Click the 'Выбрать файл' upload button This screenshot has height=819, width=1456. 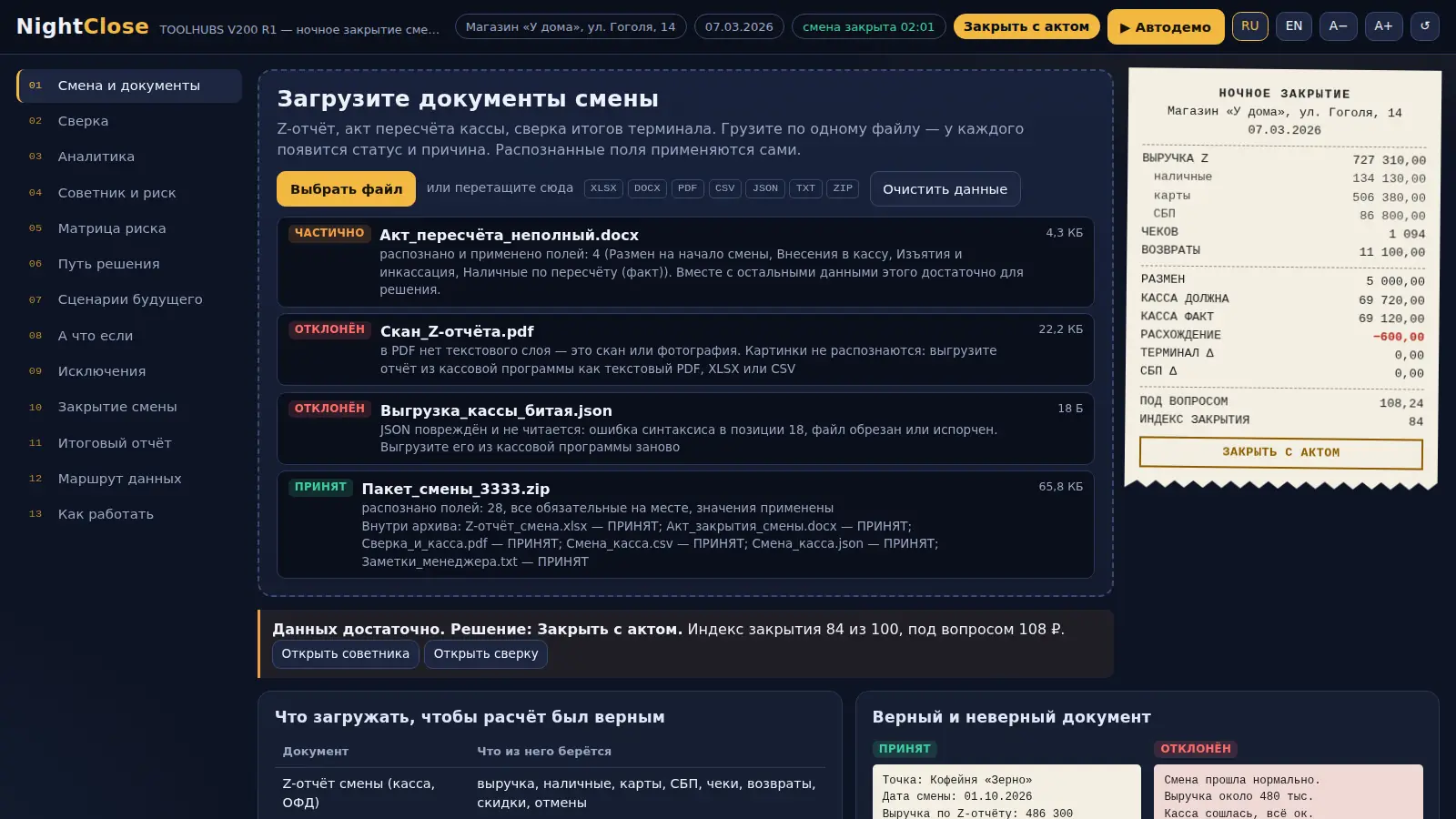tap(346, 189)
